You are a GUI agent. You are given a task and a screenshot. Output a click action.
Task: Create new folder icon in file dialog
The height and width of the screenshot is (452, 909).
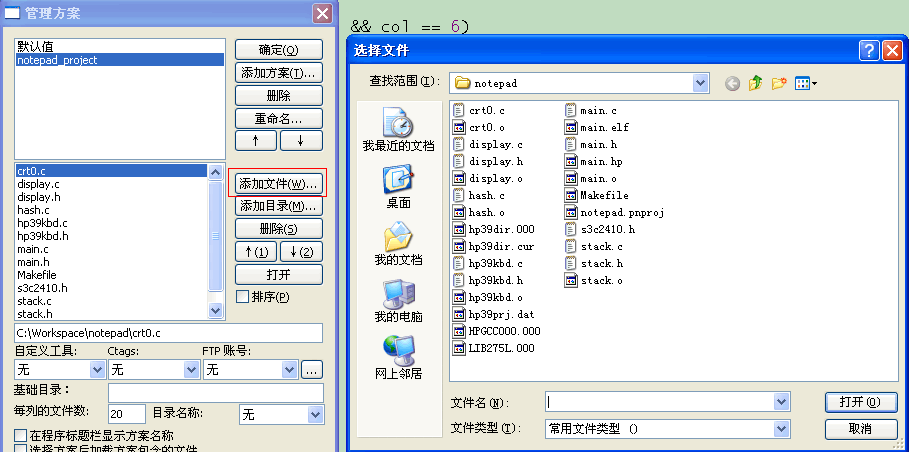779,83
